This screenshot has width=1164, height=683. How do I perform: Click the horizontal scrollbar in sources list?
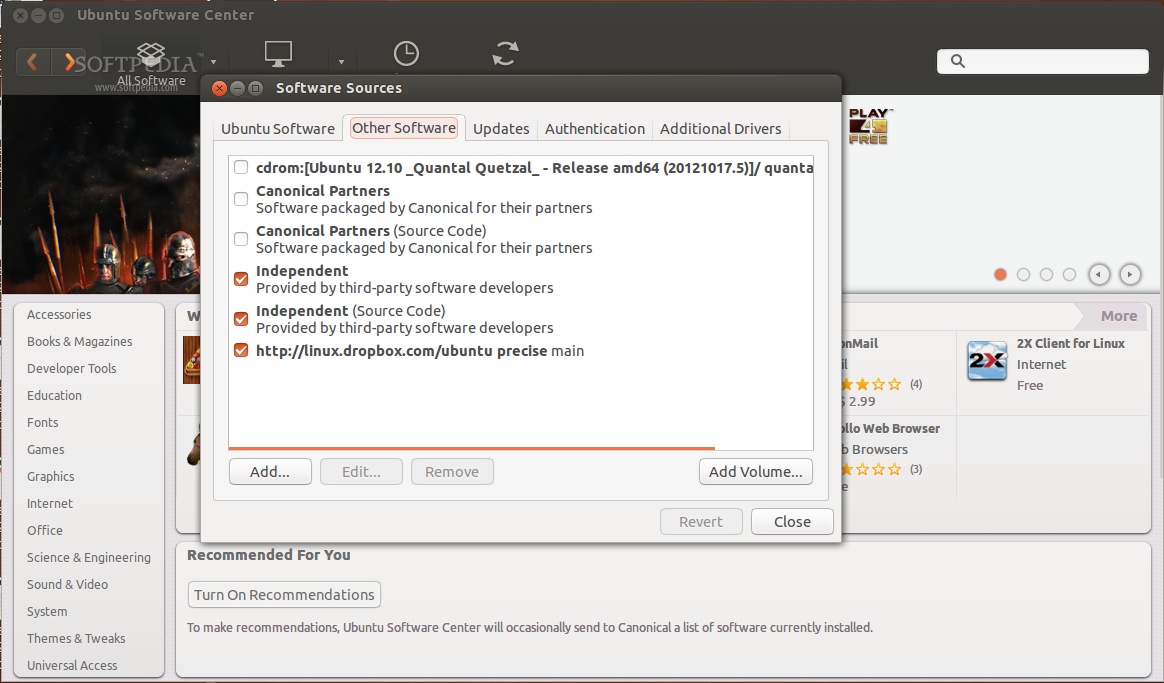pyautogui.click(x=471, y=448)
